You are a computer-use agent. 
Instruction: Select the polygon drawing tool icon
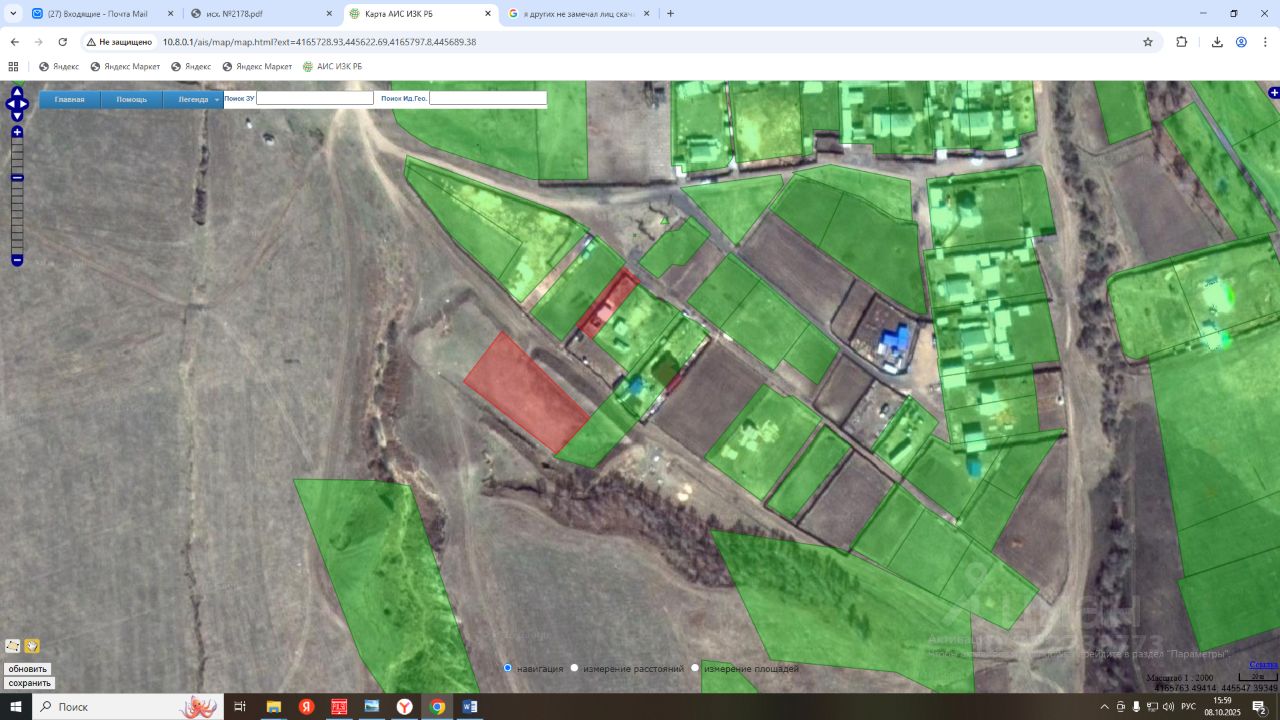tap(13, 646)
